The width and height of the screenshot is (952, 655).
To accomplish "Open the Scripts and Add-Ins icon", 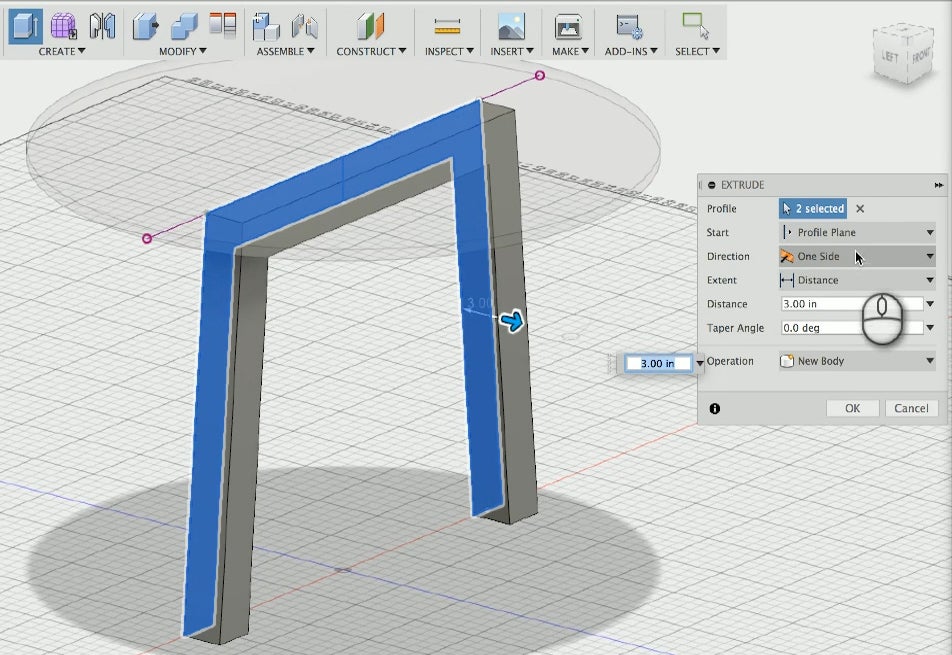I will coord(630,26).
